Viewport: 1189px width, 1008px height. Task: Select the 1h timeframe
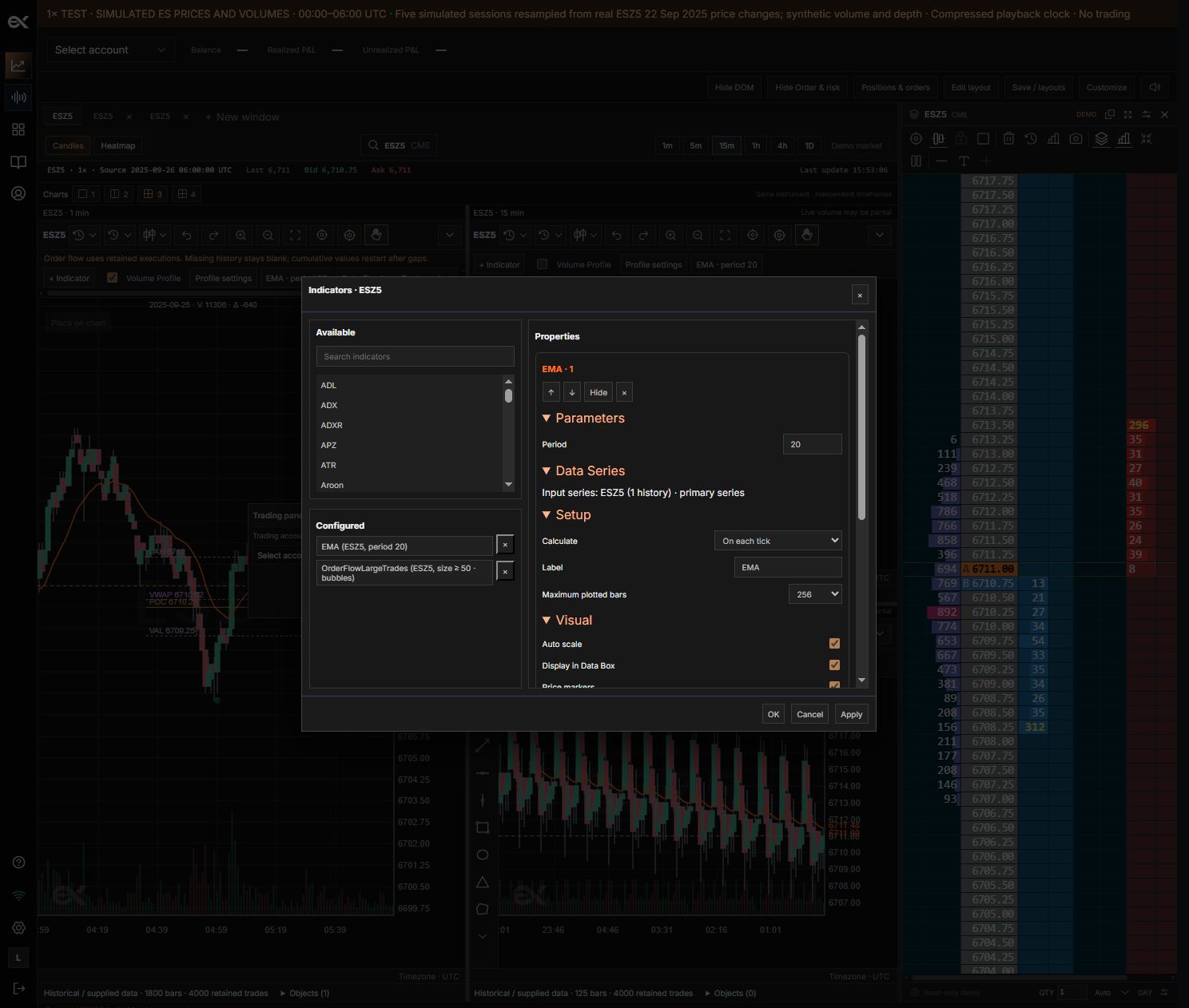point(756,145)
